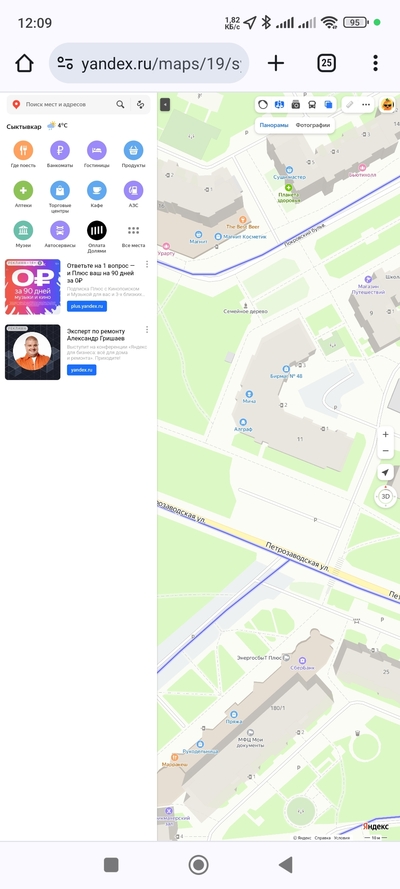Open the photos camera icon
400x889 pixels.
pyautogui.click(x=295, y=104)
